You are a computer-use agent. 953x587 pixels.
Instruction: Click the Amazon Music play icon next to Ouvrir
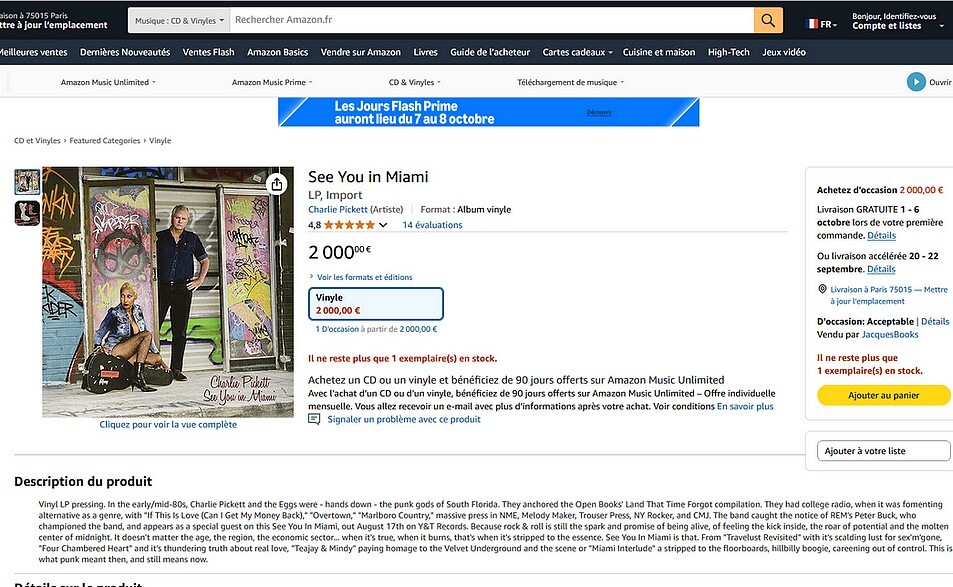point(916,82)
